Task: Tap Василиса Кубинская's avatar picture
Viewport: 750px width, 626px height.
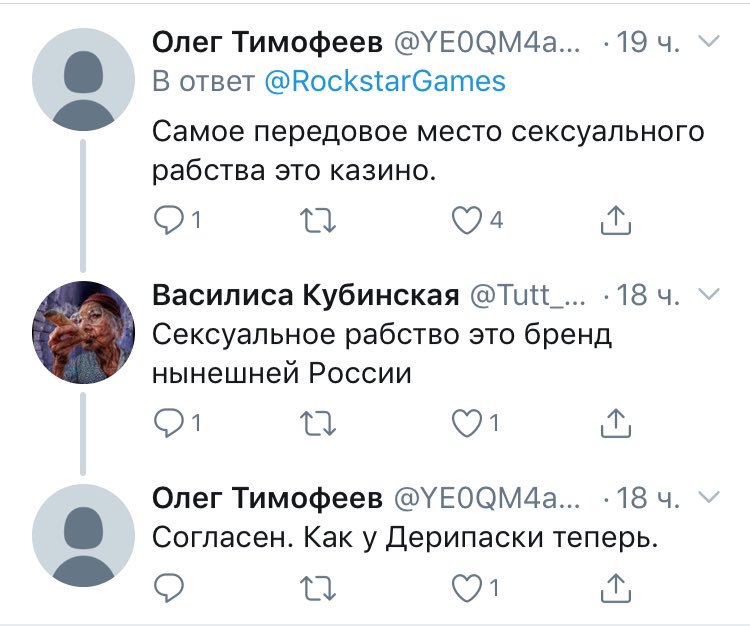Action: (84, 332)
